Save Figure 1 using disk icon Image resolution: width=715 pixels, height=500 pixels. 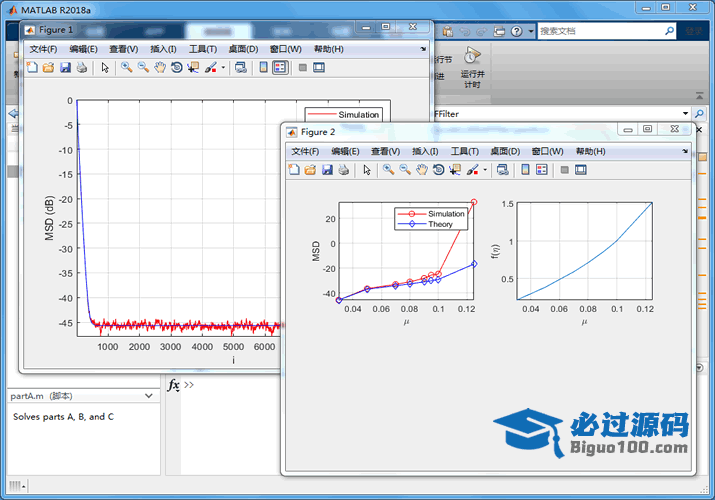point(65,67)
